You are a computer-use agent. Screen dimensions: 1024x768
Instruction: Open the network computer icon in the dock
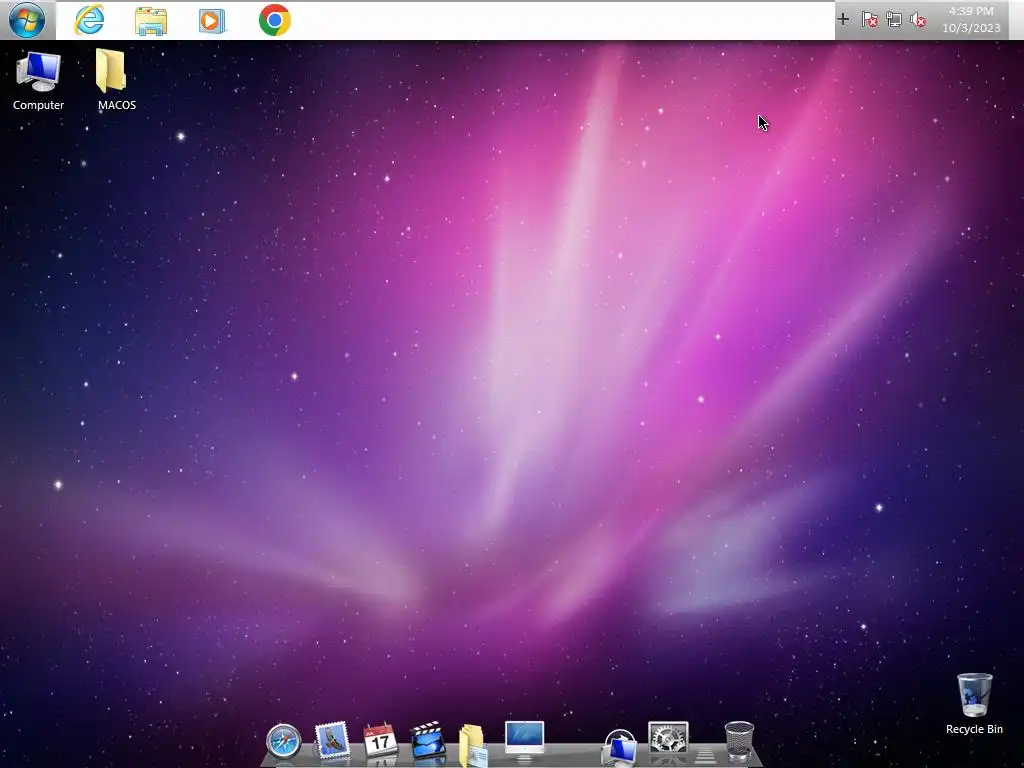coord(619,746)
